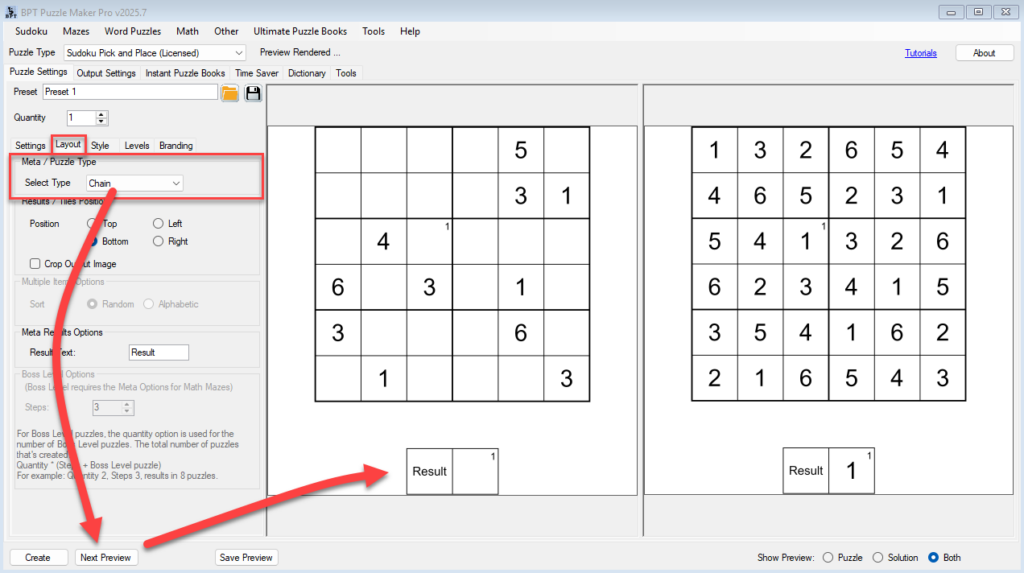Select the Puzzle preview radio button

pyautogui.click(x=827, y=558)
